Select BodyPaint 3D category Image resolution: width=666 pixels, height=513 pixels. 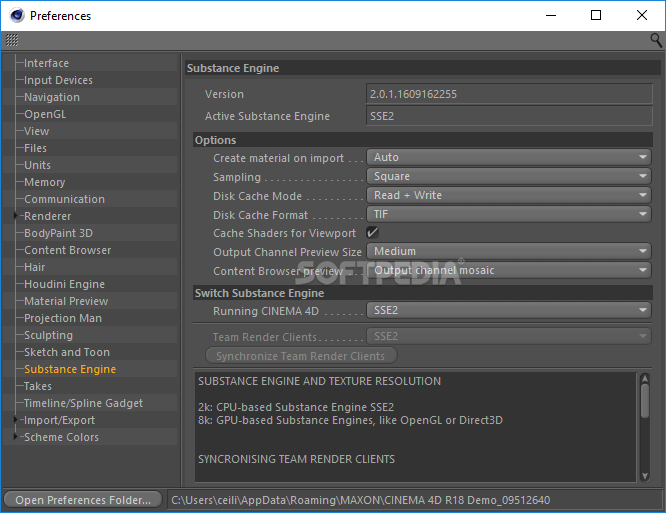(58, 233)
